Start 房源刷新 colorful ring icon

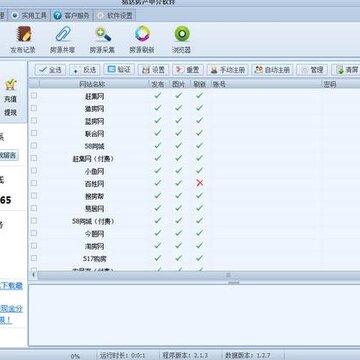[x=142, y=34]
